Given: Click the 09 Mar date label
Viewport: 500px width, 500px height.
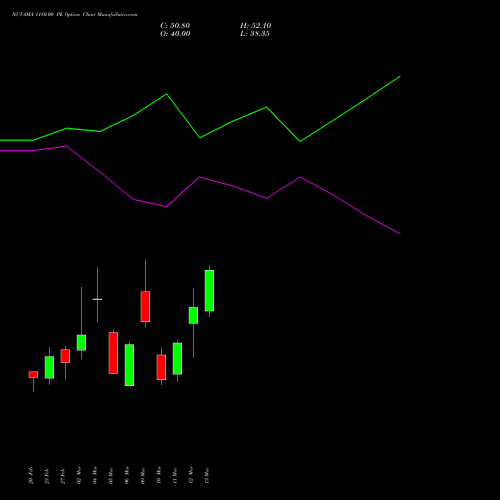Looking at the screenshot, I should [x=143, y=476].
